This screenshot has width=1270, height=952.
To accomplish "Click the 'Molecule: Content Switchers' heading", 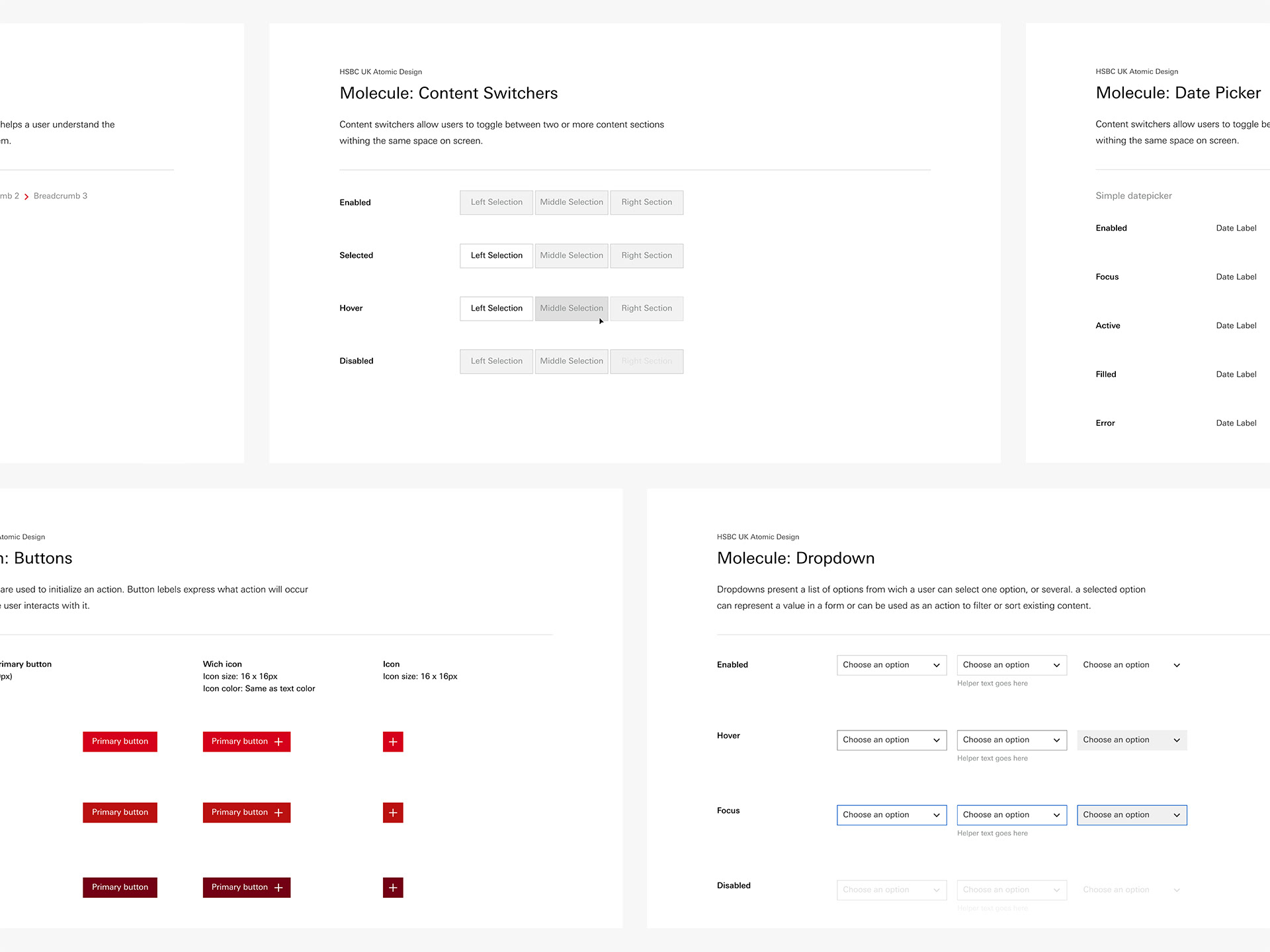I will pyautogui.click(x=448, y=93).
